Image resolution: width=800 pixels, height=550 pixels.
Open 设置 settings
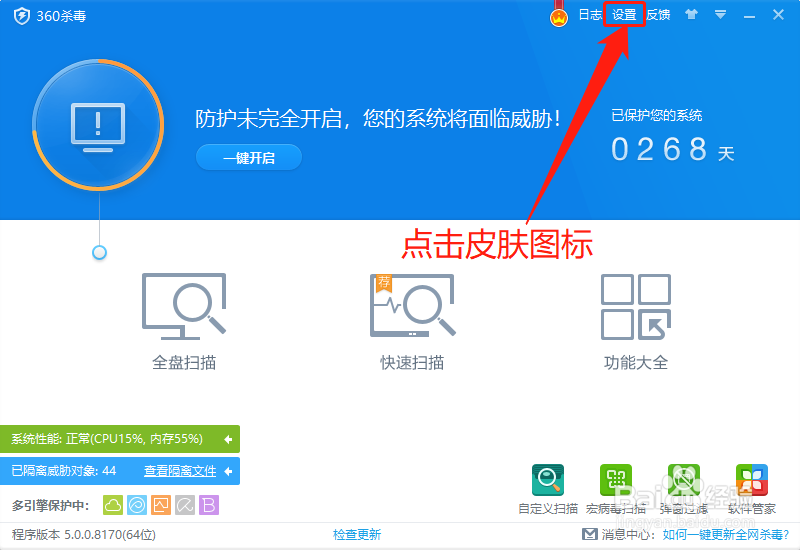pyautogui.click(x=624, y=15)
